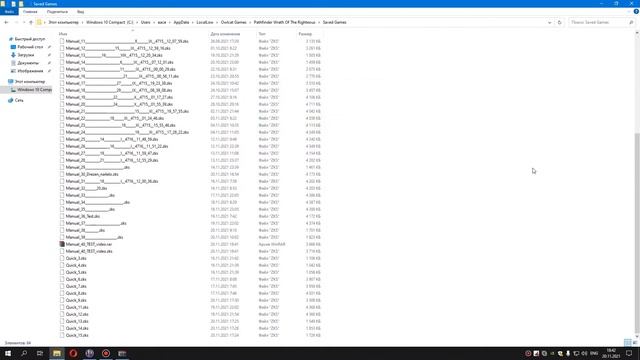Open Task View on the taskbar
The height and width of the screenshot is (360, 640).
click(40, 353)
